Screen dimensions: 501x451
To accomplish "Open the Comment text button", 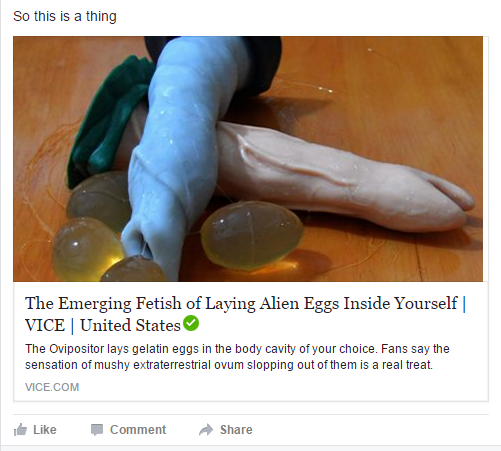I will tap(138, 430).
